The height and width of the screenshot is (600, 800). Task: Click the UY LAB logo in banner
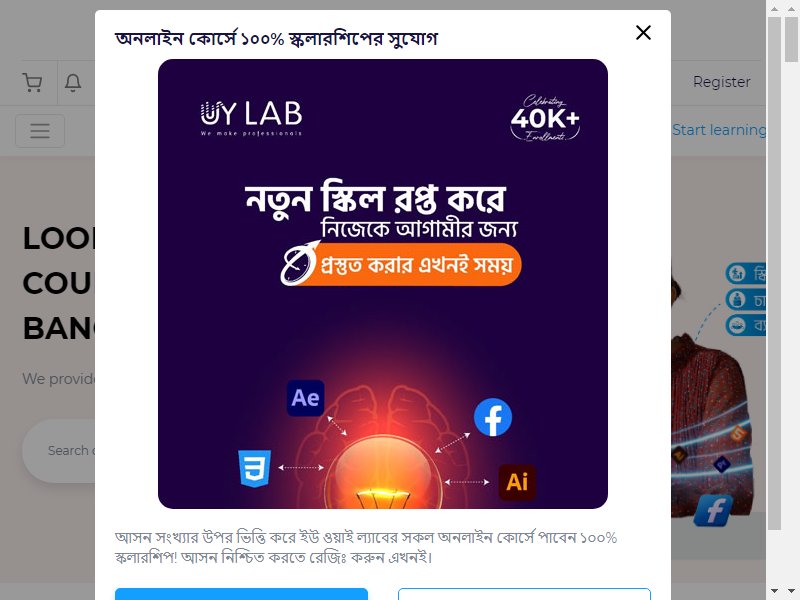coord(251,118)
